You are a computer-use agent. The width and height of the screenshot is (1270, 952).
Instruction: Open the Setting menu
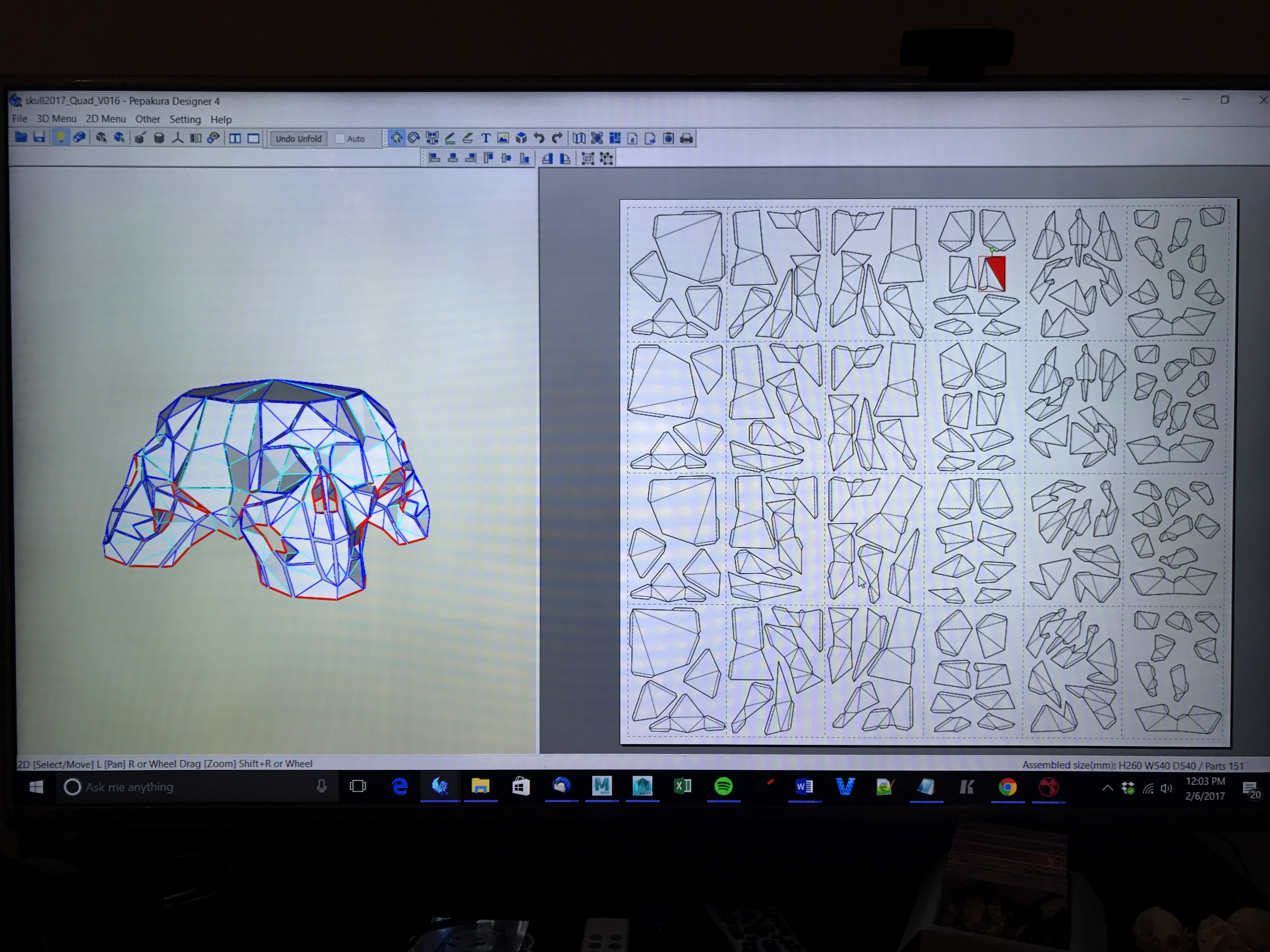185,119
